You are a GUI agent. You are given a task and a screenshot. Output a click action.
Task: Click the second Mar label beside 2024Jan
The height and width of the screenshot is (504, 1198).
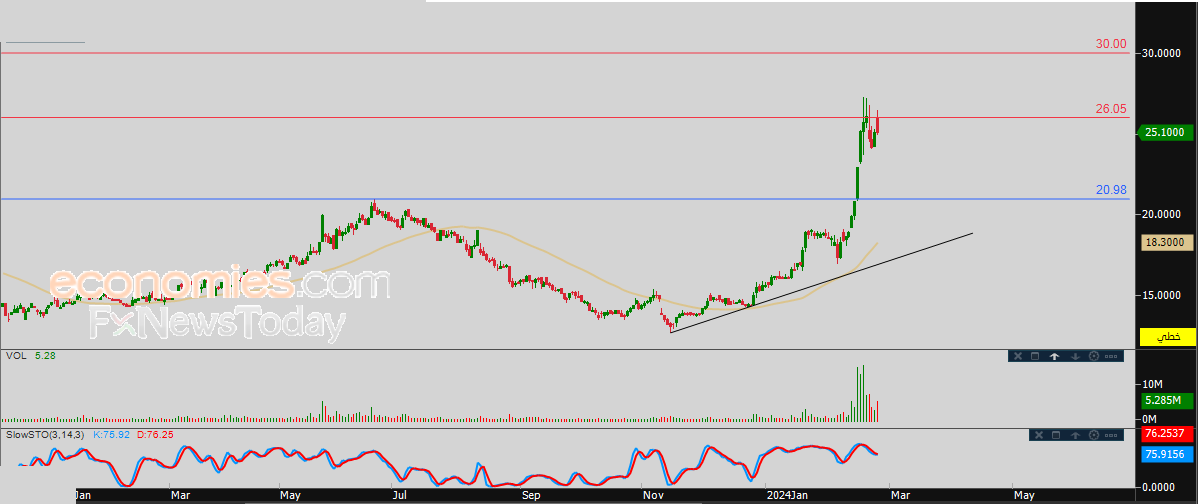900,496
